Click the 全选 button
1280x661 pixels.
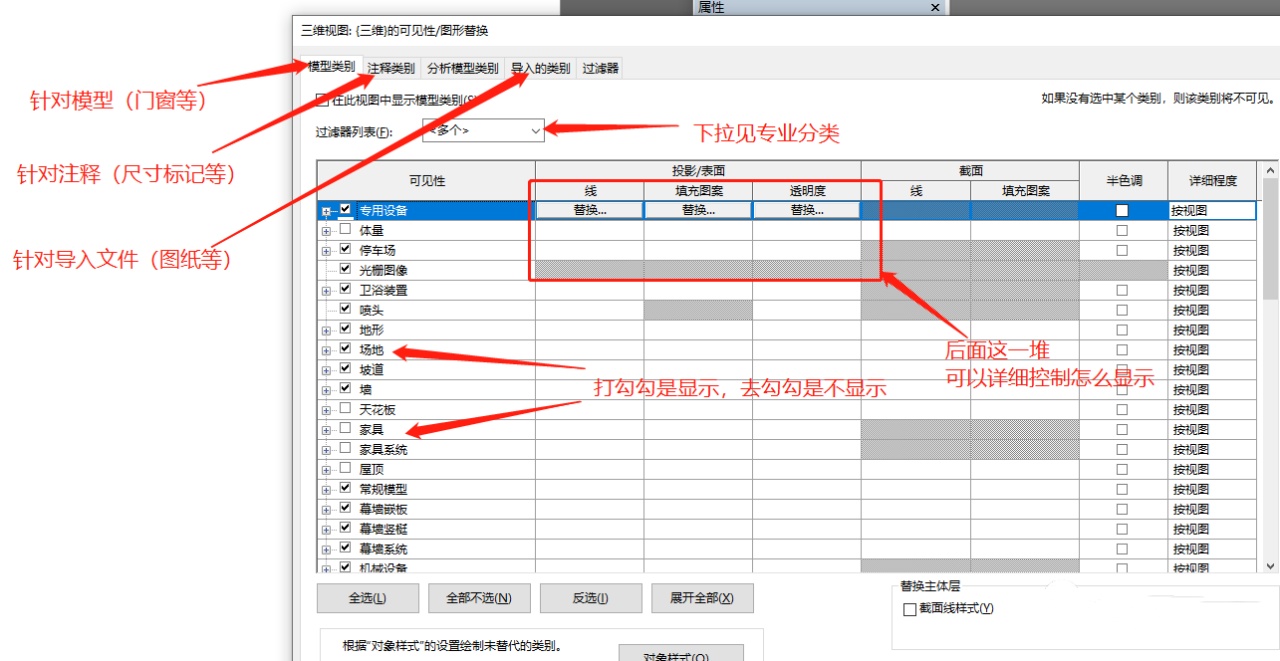click(367, 598)
